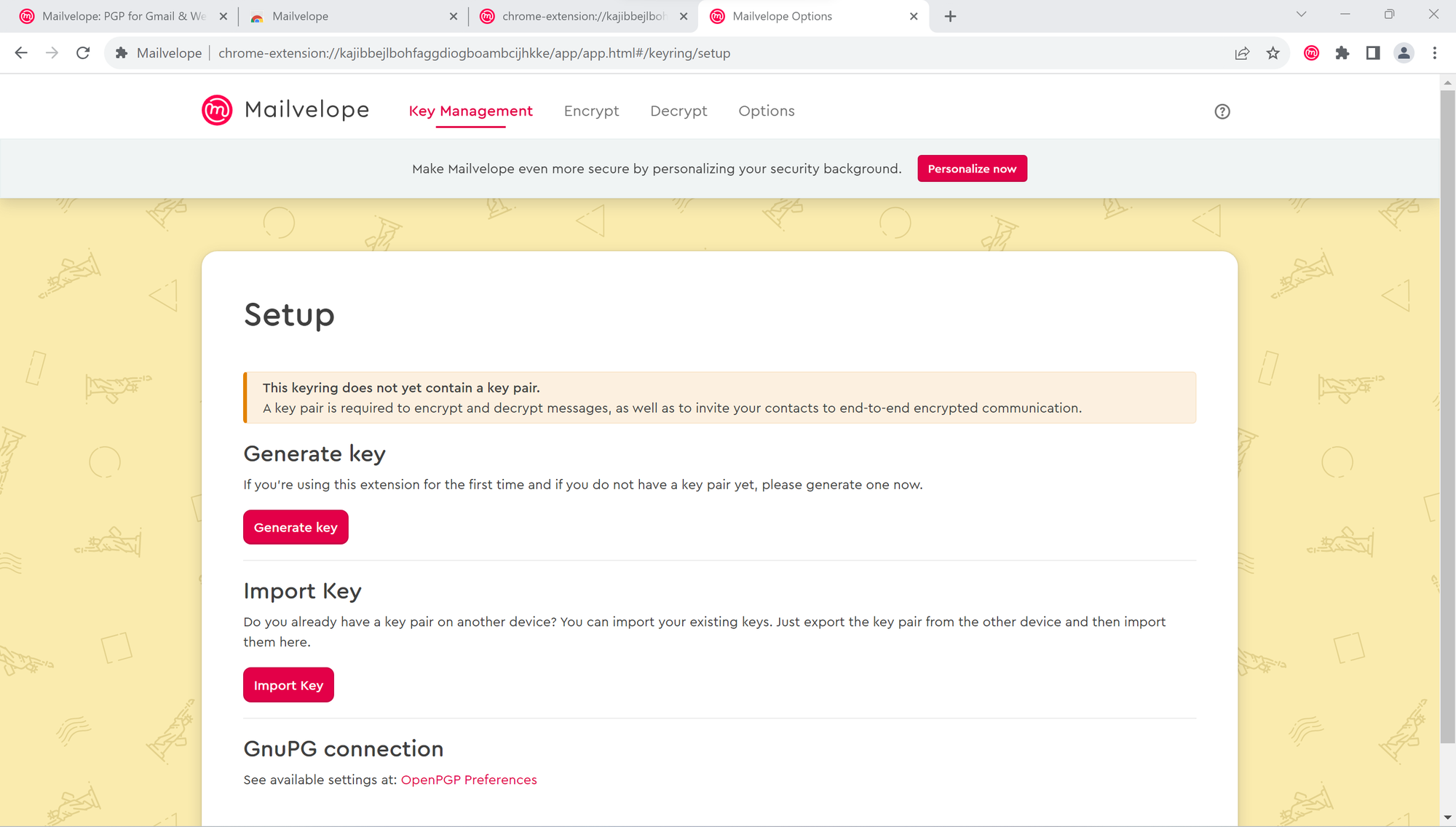Open the tab search dropdown arrow
Viewport: 1456px width, 827px height.
[x=1301, y=15]
